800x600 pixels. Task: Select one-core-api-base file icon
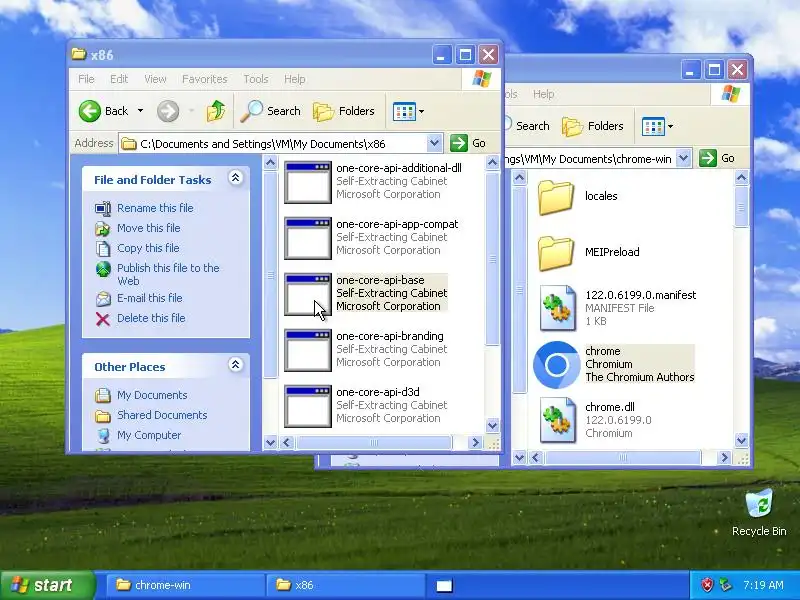click(x=308, y=294)
